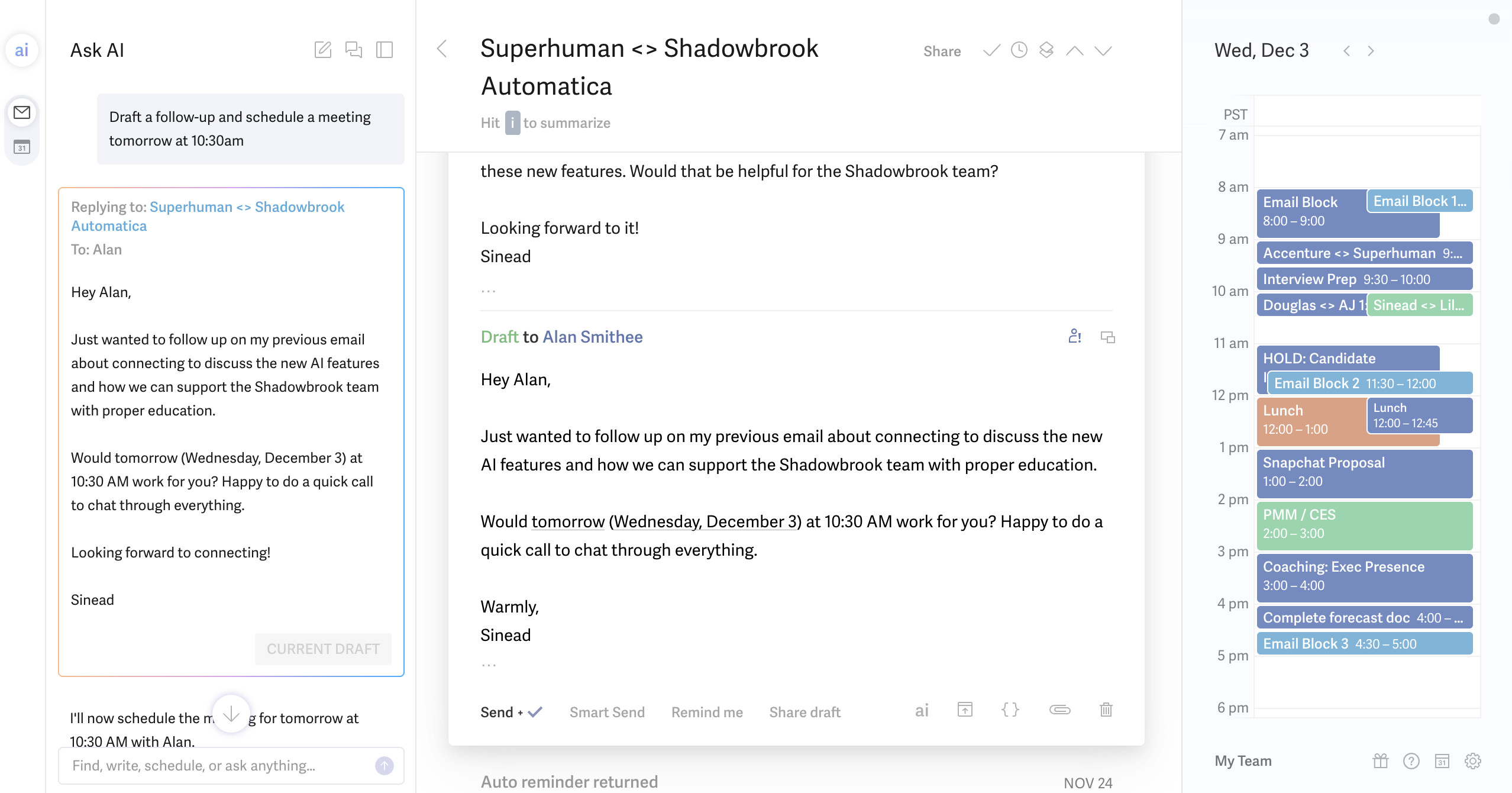Discard draft with trash icon
Image resolution: width=1512 pixels, height=793 pixels.
pos(1106,710)
